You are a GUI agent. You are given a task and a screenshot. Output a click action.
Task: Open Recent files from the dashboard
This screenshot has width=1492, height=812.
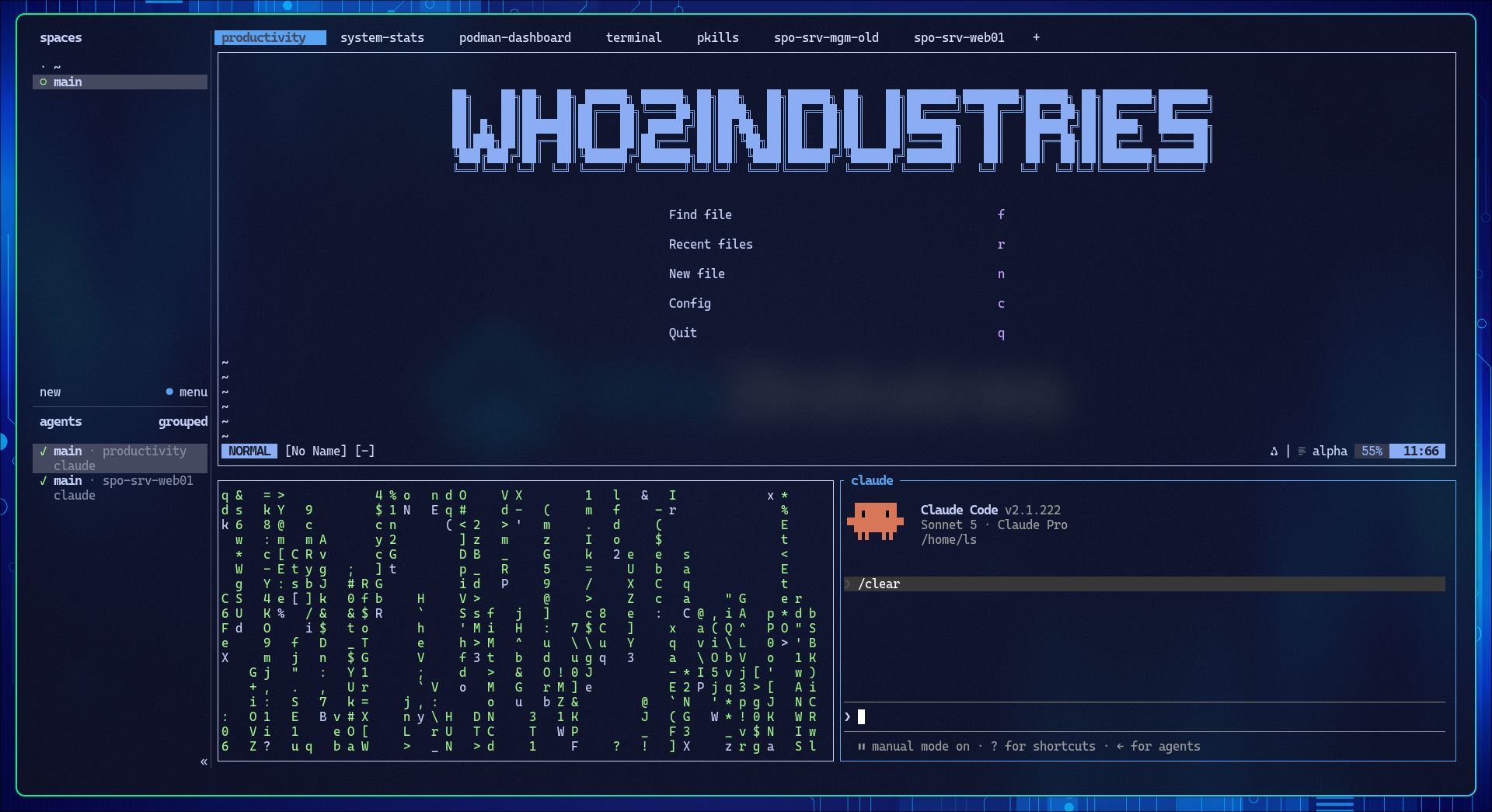click(711, 244)
